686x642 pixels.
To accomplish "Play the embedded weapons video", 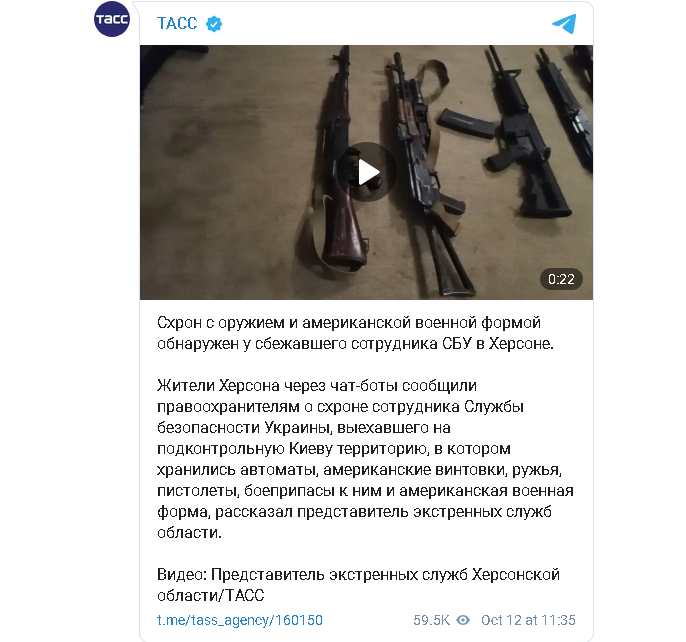I will [x=367, y=172].
